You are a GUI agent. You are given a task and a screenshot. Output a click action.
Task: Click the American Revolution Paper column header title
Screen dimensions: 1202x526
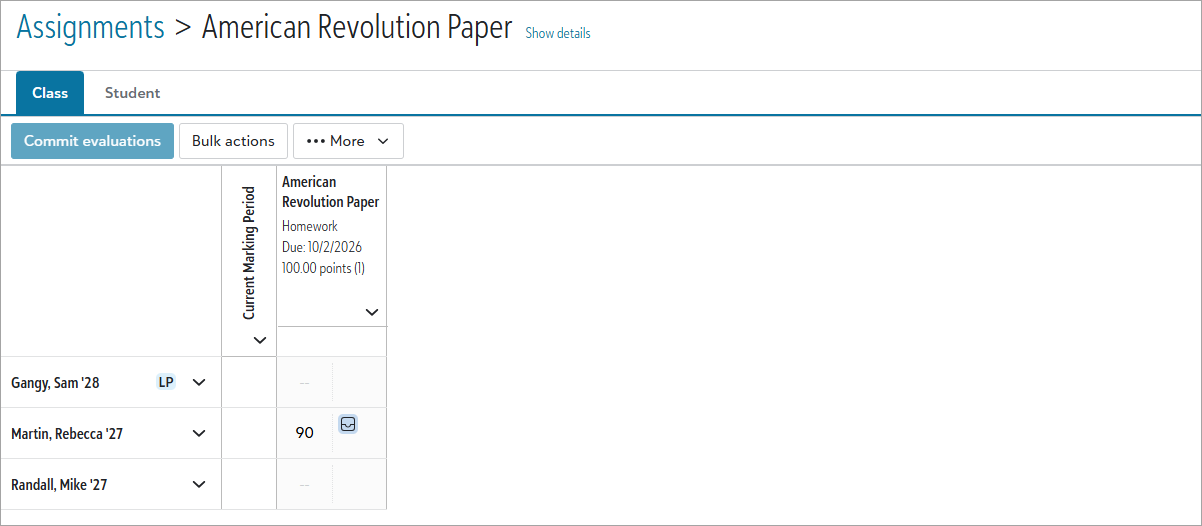[330, 192]
